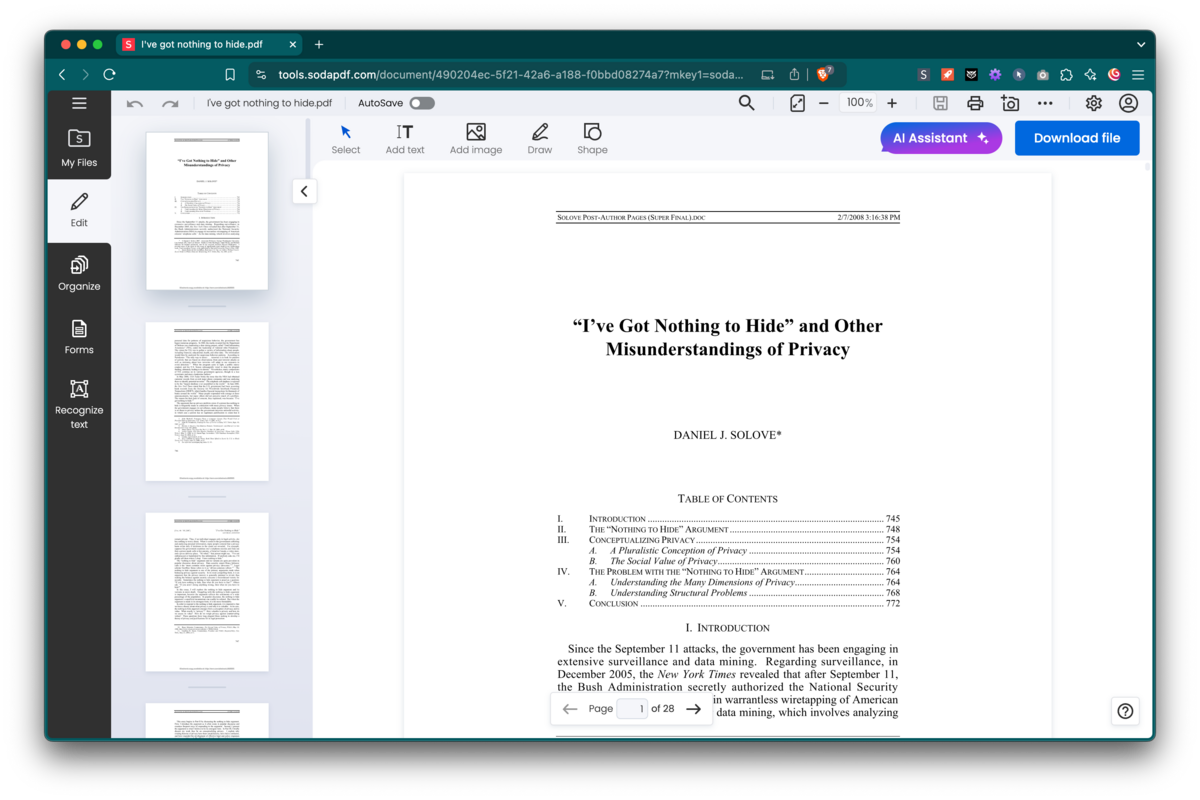1200x800 pixels.
Task: Click the rocket extension icon
Action: (x=947, y=74)
